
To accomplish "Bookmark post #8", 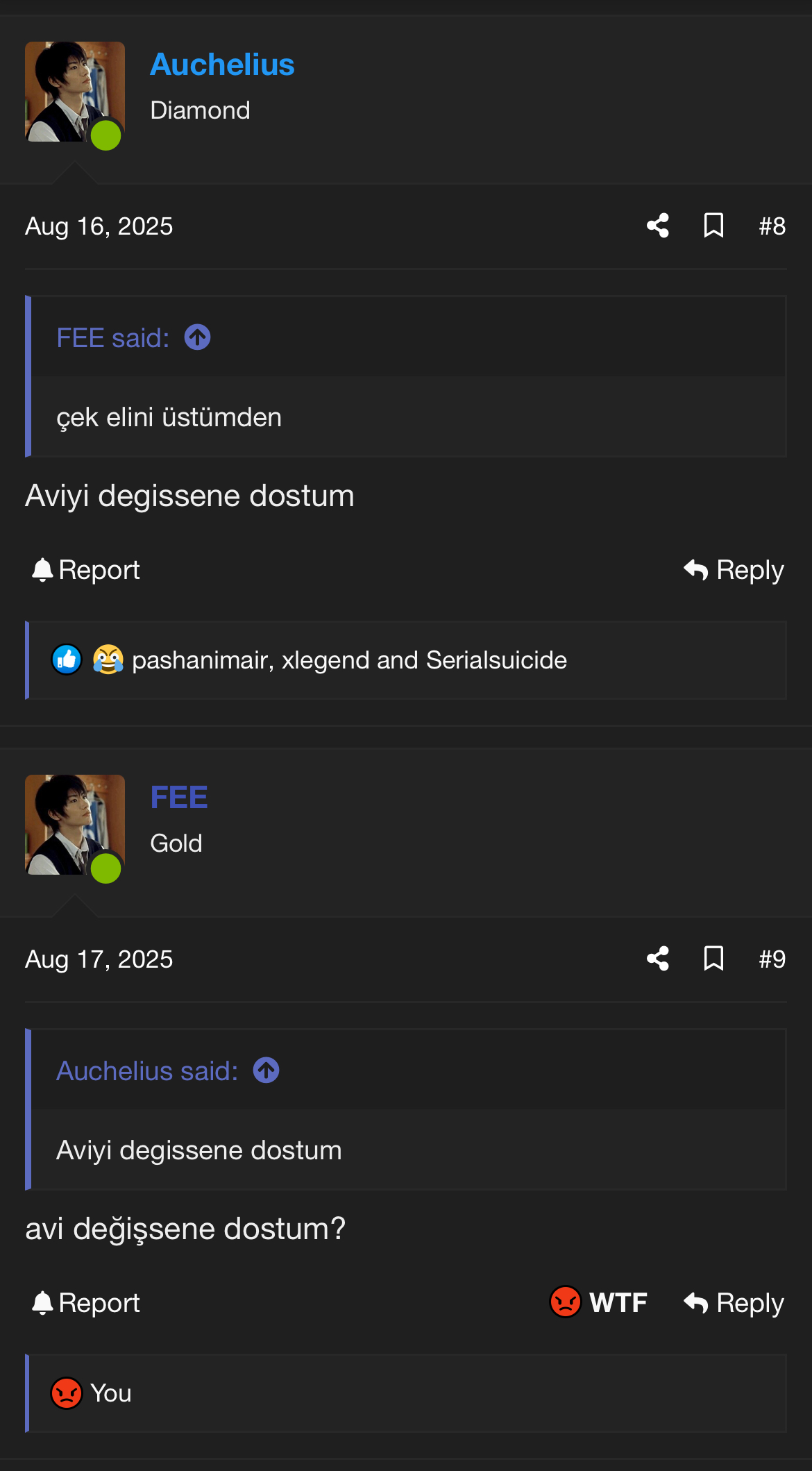I will (713, 226).
